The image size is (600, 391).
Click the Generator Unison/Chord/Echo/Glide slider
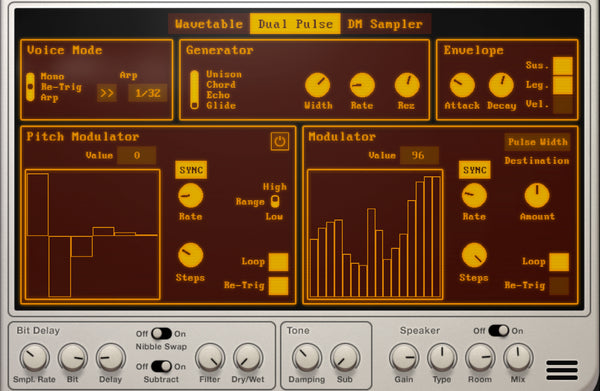coord(194,90)
